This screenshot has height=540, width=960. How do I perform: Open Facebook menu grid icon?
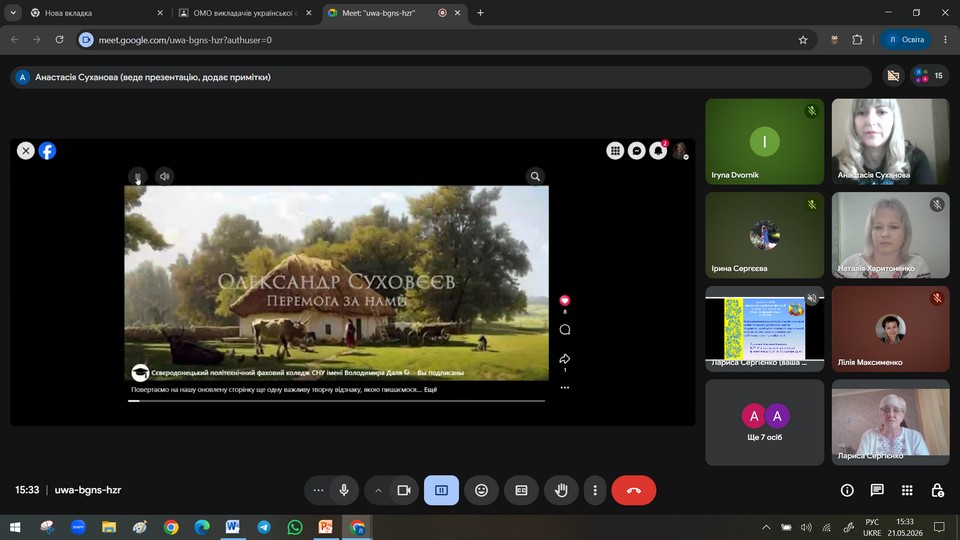(615, 151)
